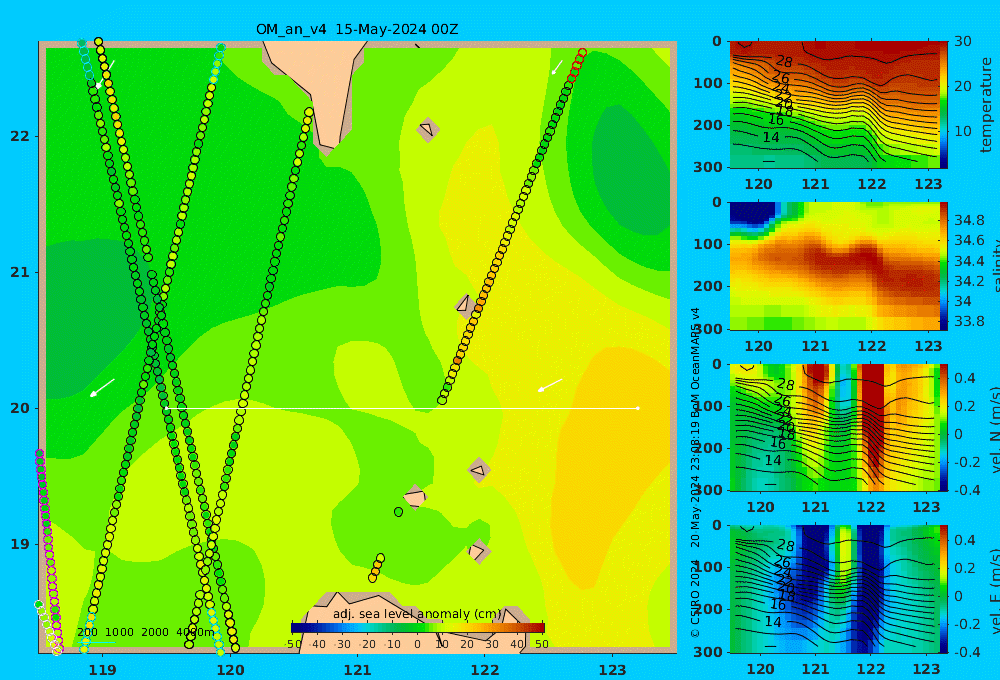Select the adj. sea level anomaly (cm) label
This screenshot has height=680, width=1000.
click(417, 614)
